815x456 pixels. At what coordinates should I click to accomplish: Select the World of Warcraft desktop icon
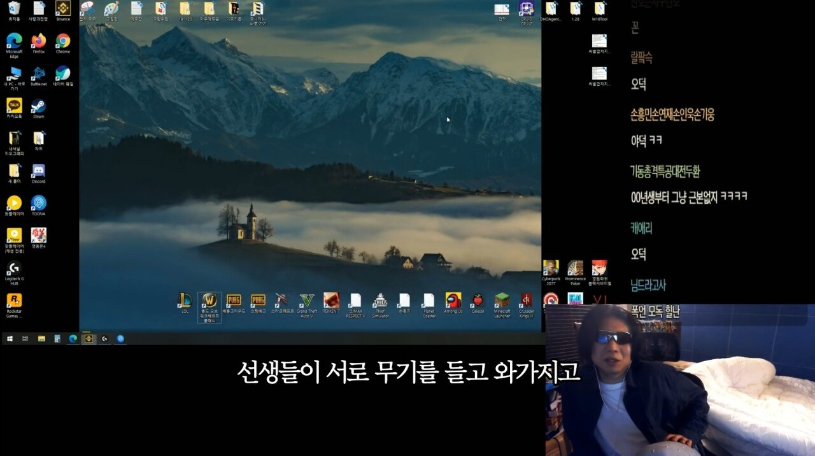(x=209, y=307)
